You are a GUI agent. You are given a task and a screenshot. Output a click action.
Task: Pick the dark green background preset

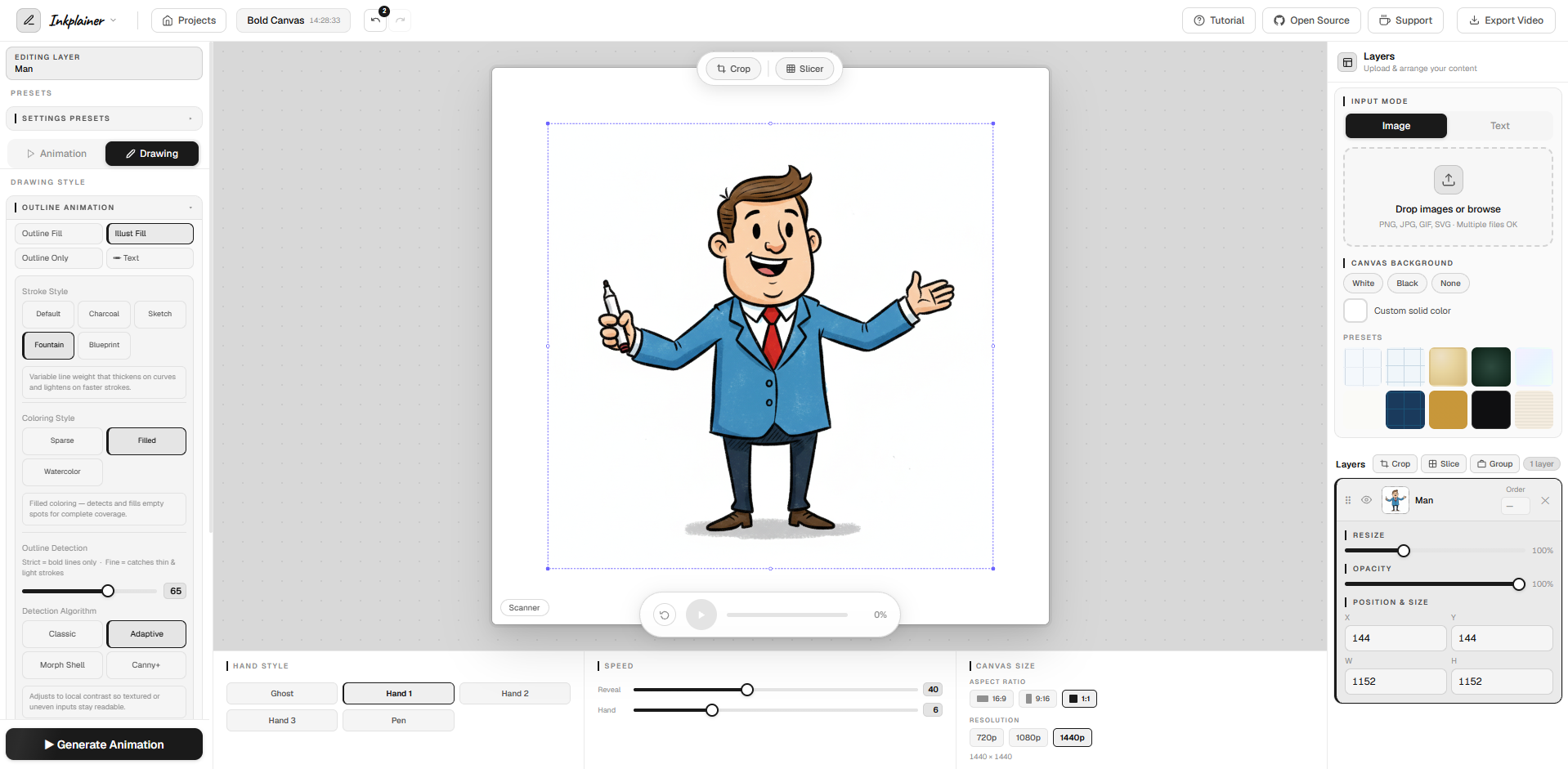[x=1491, y=367]
